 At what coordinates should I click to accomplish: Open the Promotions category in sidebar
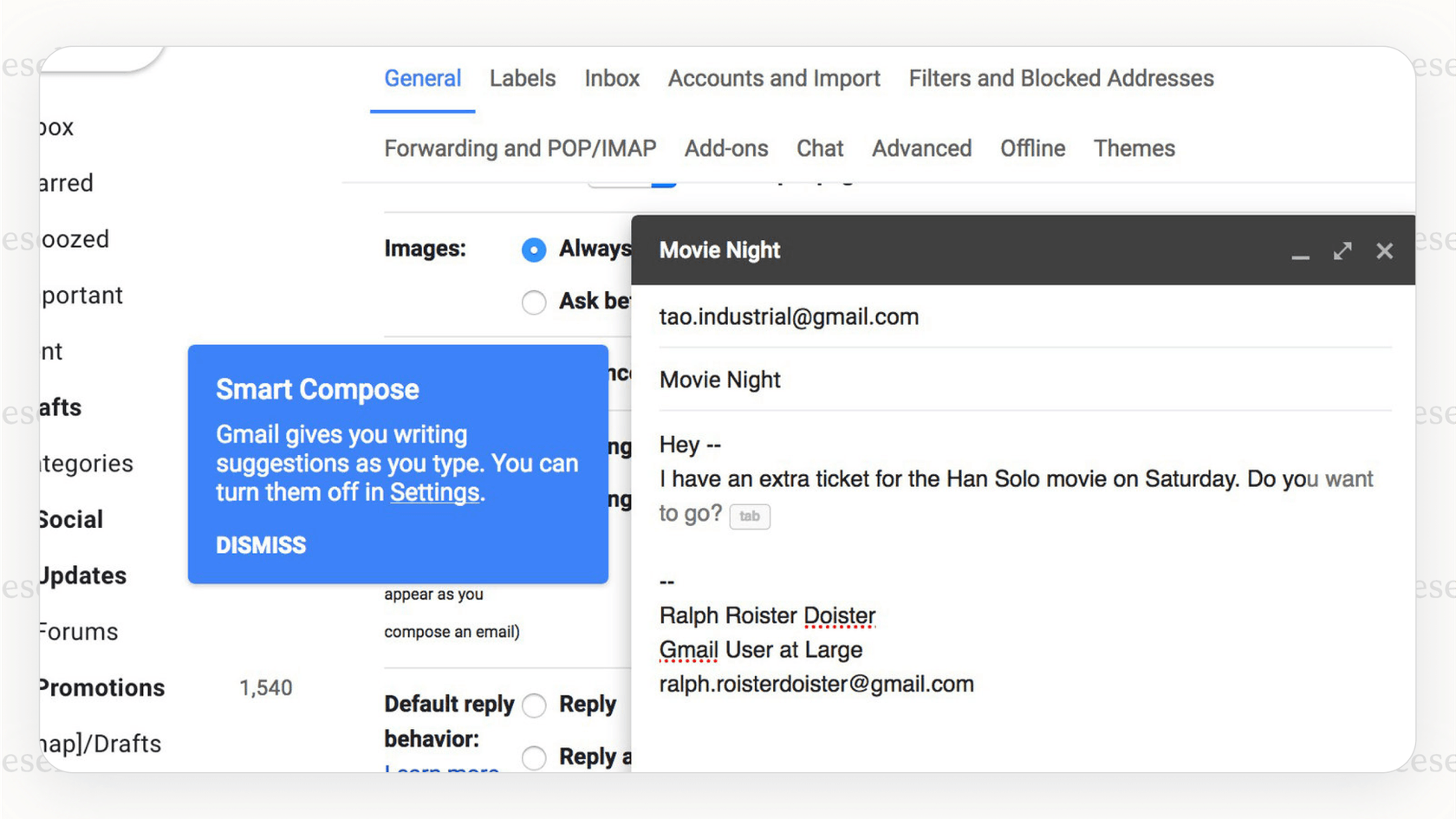(x=102, y=688)
